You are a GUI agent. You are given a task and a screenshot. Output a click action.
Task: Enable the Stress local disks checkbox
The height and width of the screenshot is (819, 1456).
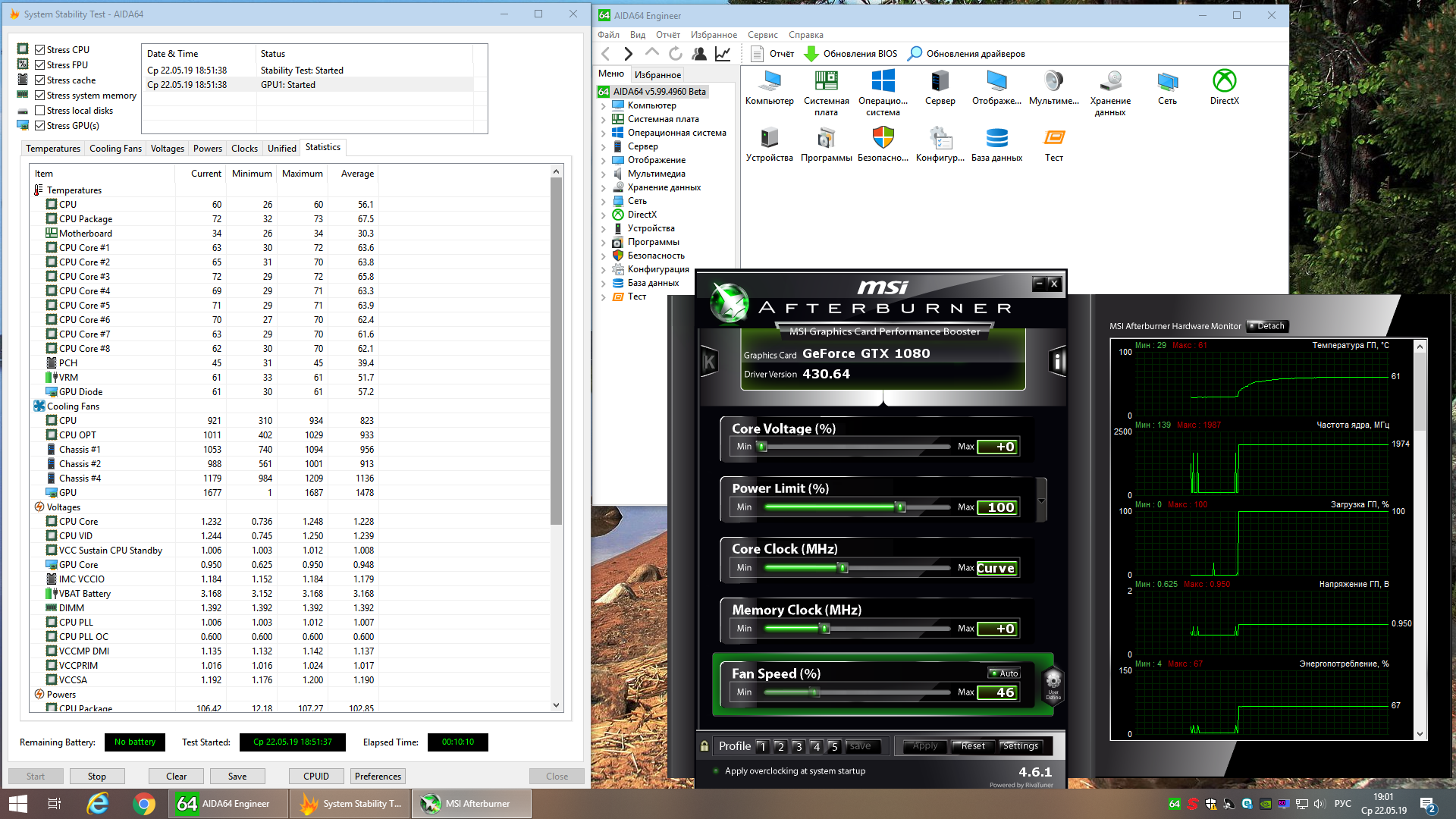[40, 111]
